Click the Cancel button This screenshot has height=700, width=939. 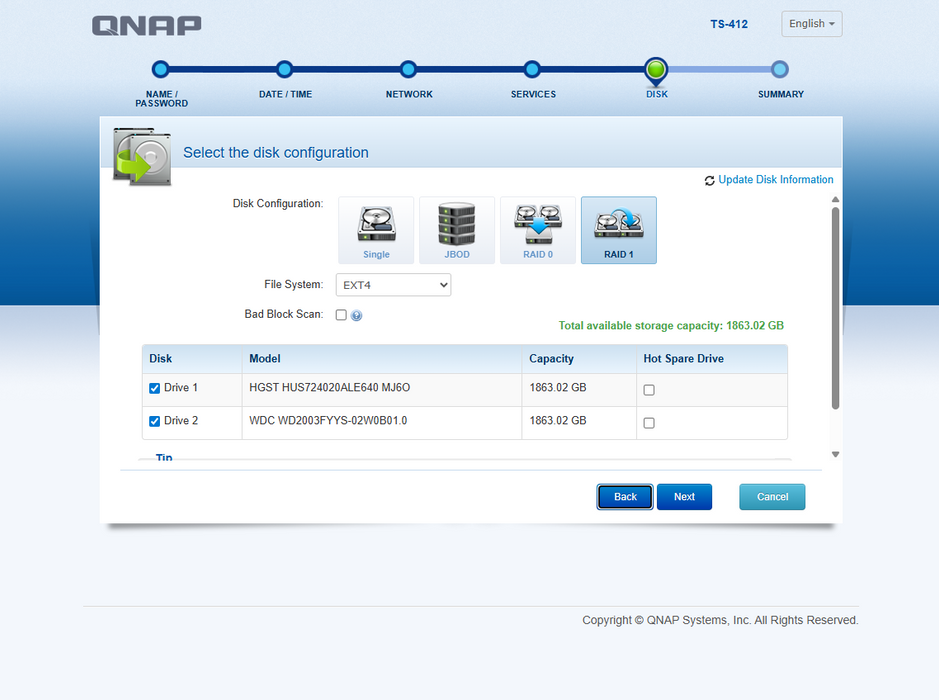(x=773, y=497)
